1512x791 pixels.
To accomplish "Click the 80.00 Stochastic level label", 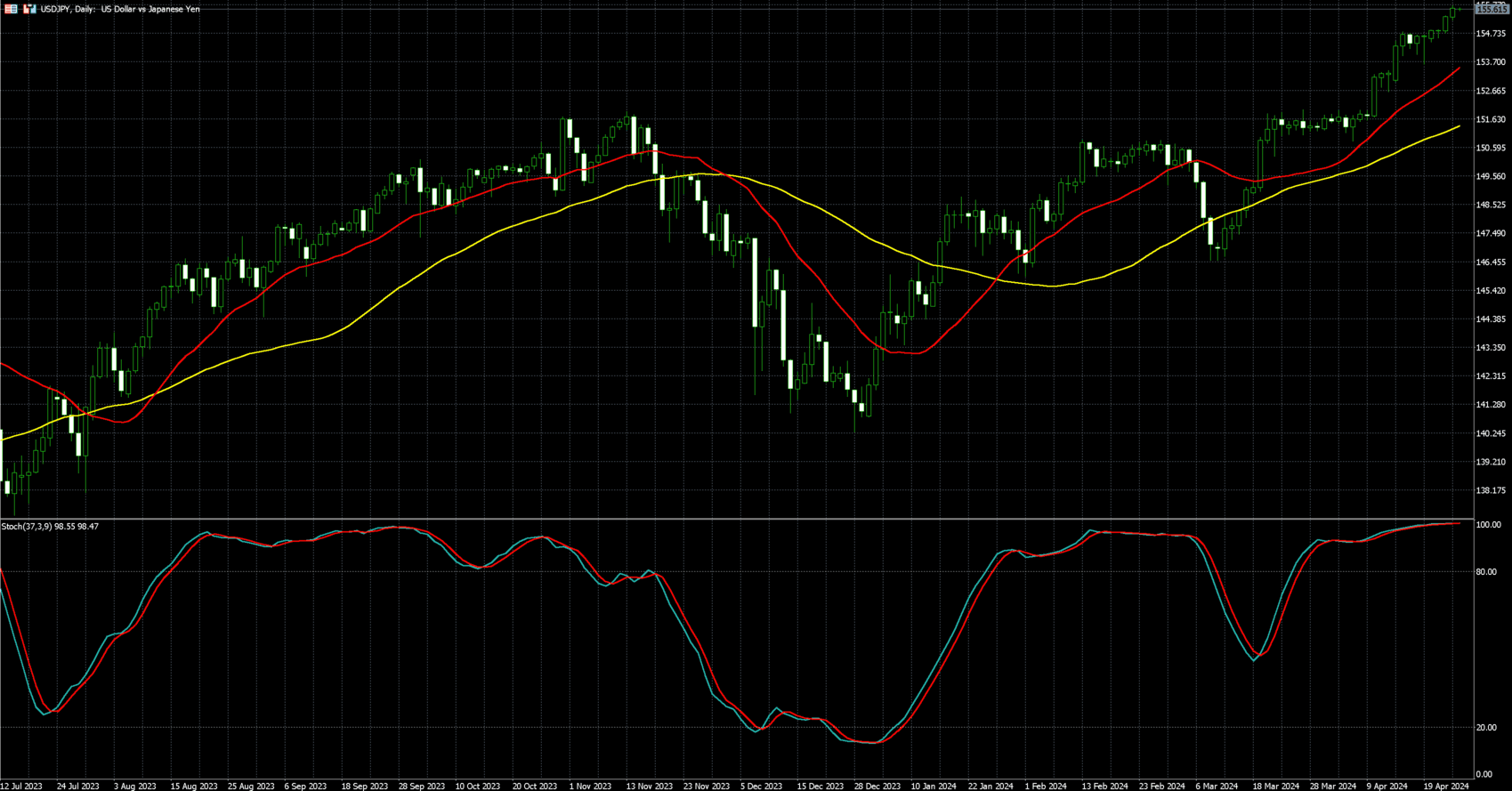I will (x=1485, y=572).
